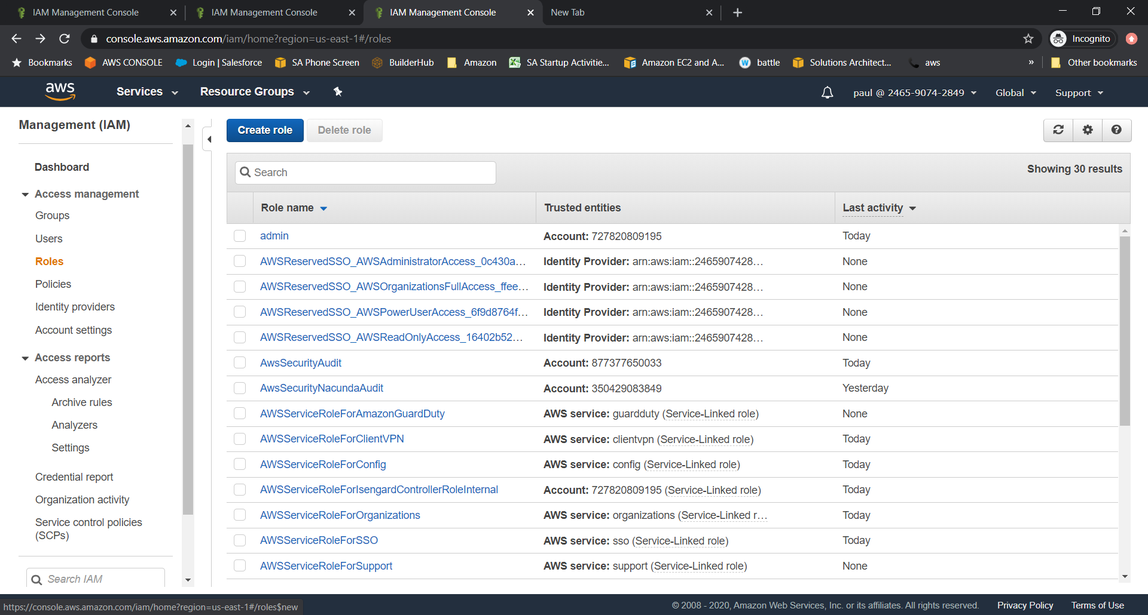This screenshot has width=1148, height=615.
Task: Select checkbox for AwsSecurityAudit role
Action: [239, 362]
